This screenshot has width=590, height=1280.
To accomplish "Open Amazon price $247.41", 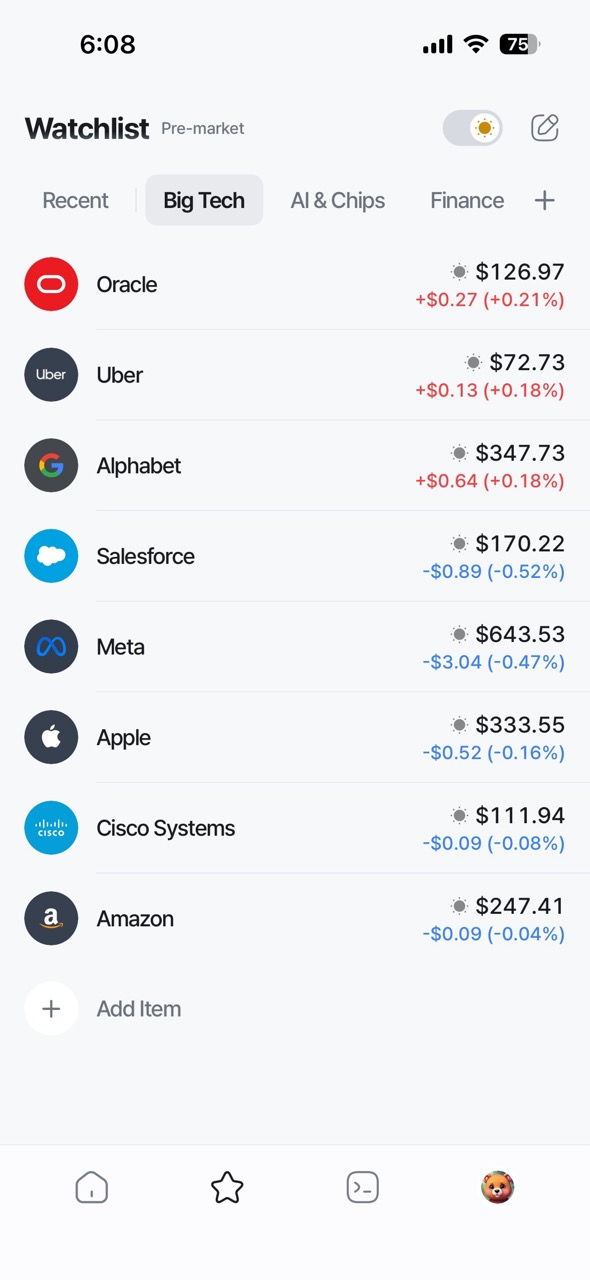I will [520, 906].
